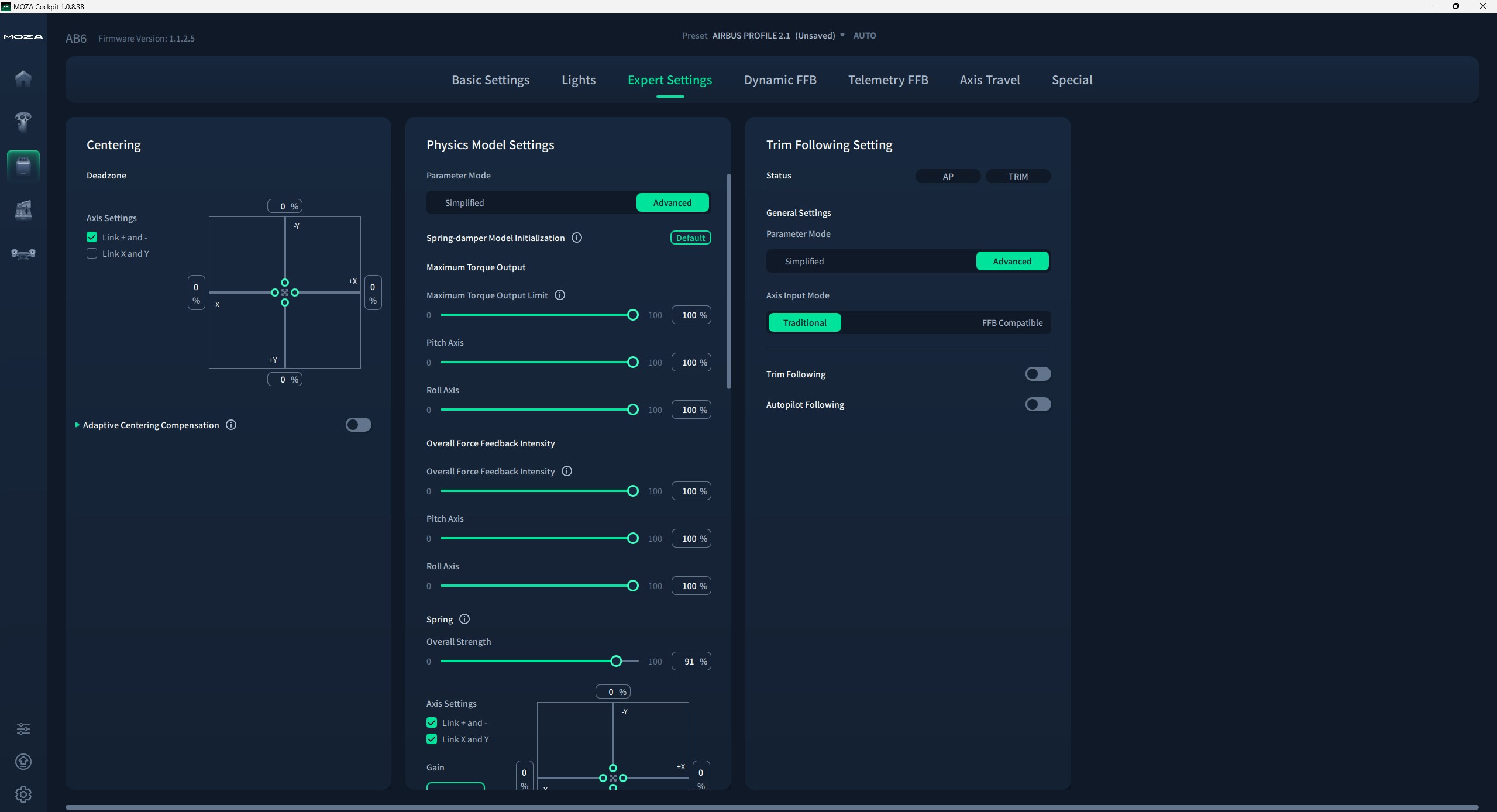The width and height of the screenshot is (1497, 812).
Task: Open the drone-shaped device icon
Action: pyautogui.click(x=23, y=253)
